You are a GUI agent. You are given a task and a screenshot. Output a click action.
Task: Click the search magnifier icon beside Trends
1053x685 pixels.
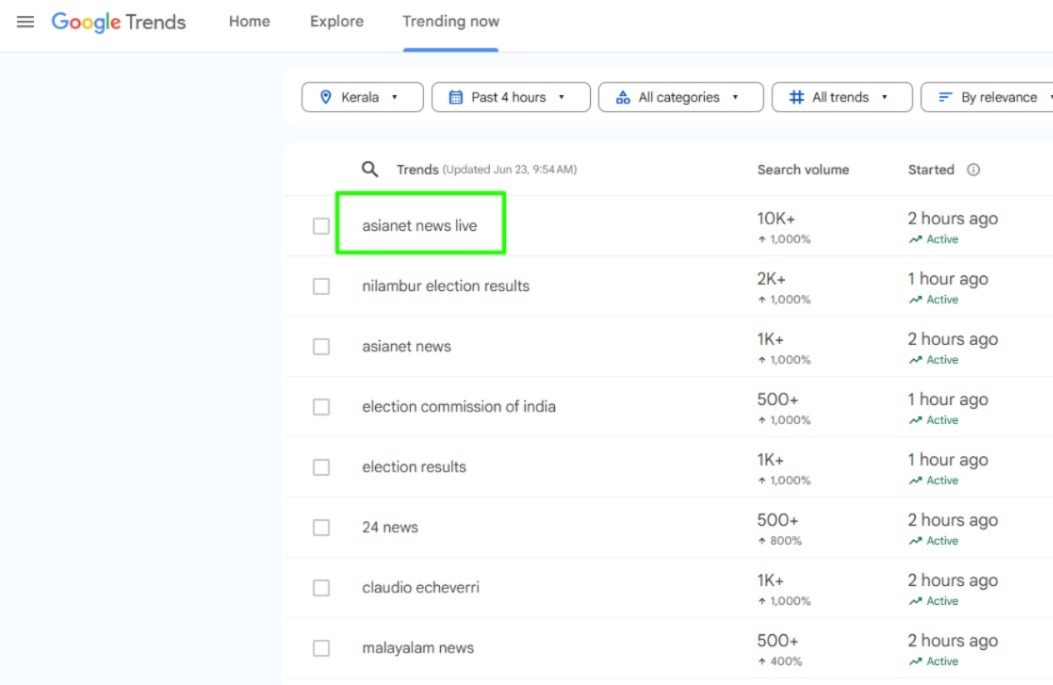(370, 170)
